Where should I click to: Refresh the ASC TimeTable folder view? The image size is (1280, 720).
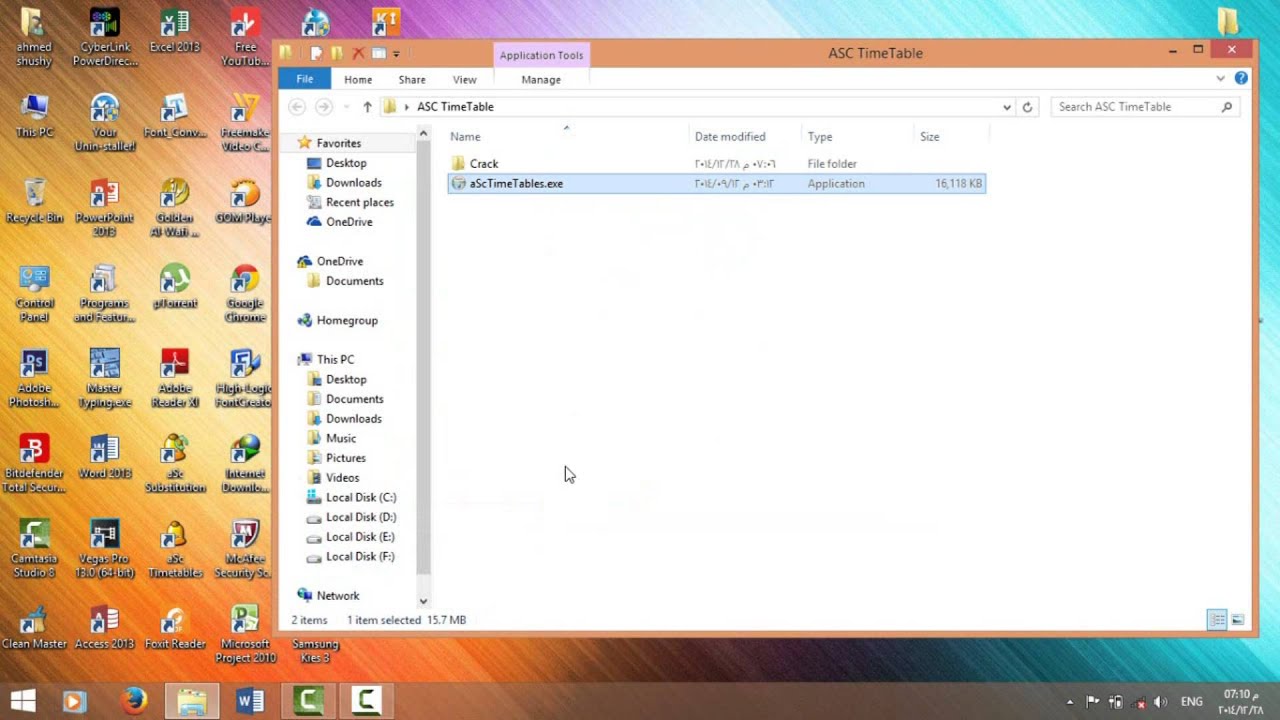1027,106
